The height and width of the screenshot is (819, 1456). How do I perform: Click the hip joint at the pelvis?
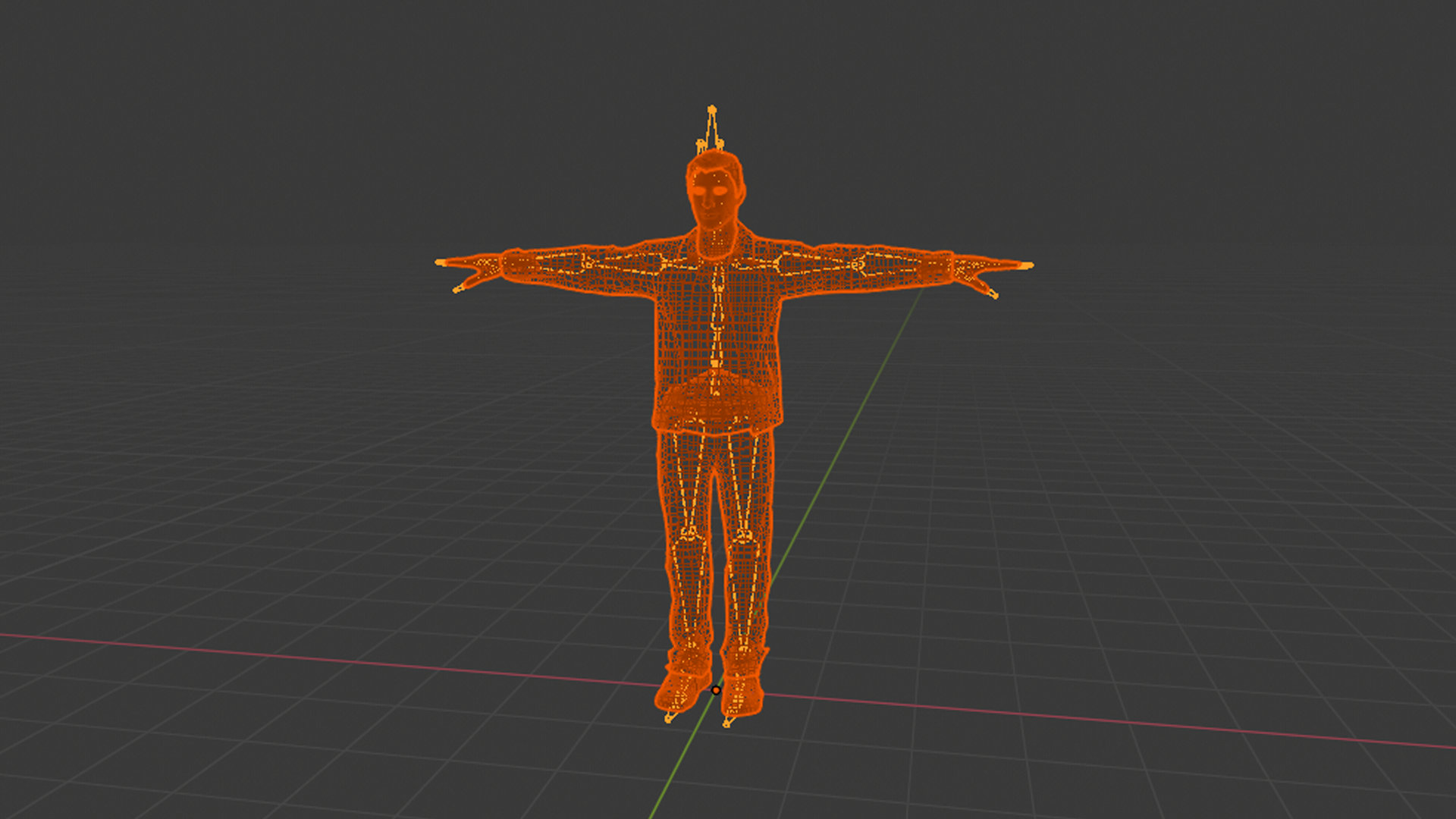coord(714,394)
